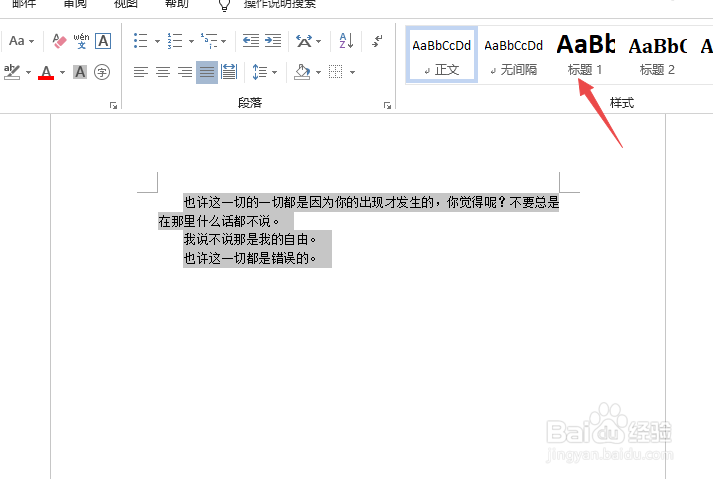Viewport: 713px width, 479px height.
Task: Apply the 标题 2 heading style
Action: 657,55
